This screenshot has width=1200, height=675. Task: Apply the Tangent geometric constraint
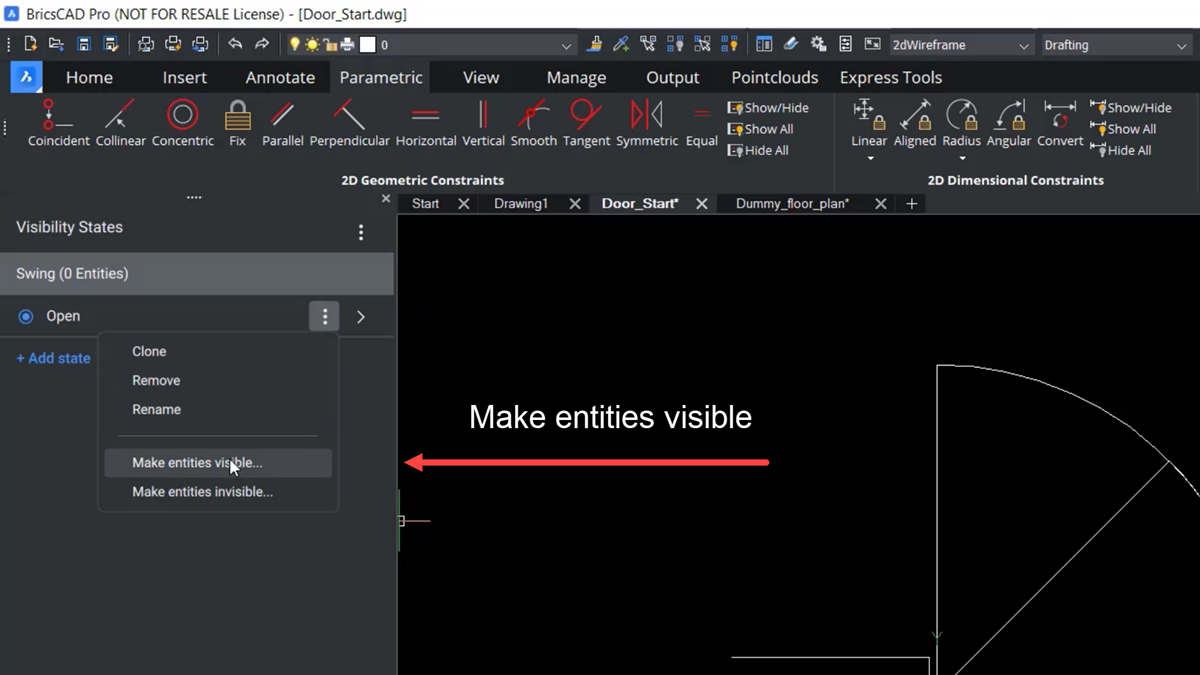[586, 122]
